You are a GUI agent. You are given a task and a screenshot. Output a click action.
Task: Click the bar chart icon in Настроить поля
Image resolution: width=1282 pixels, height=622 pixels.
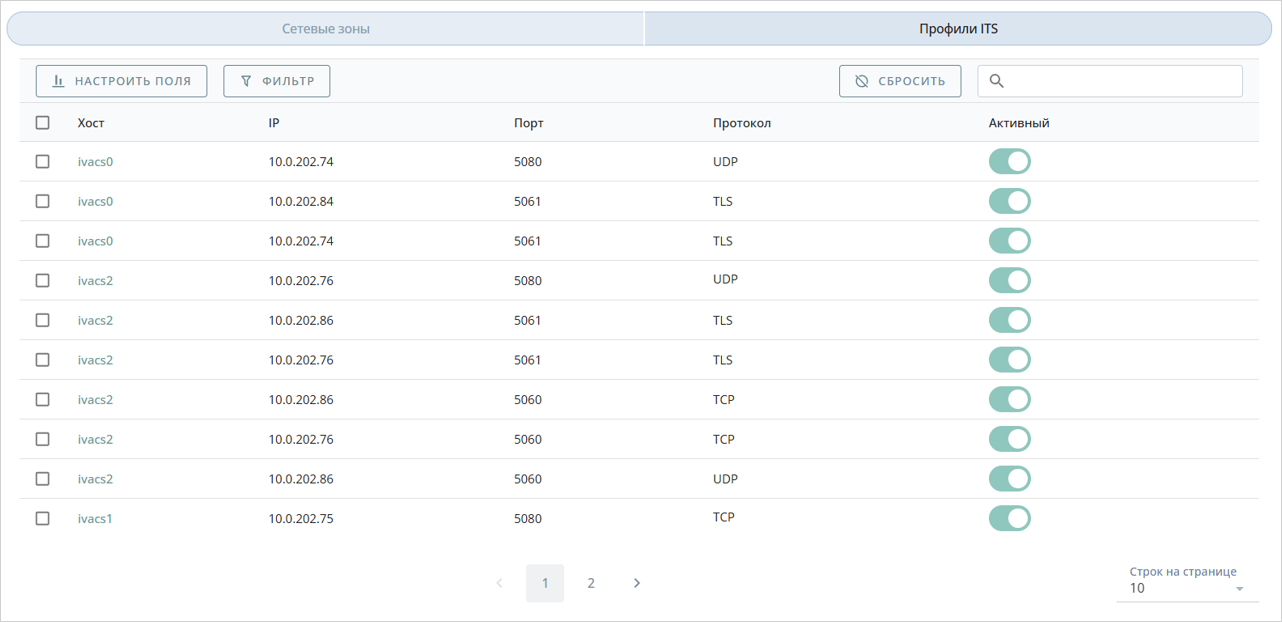(x=58, y=81)
